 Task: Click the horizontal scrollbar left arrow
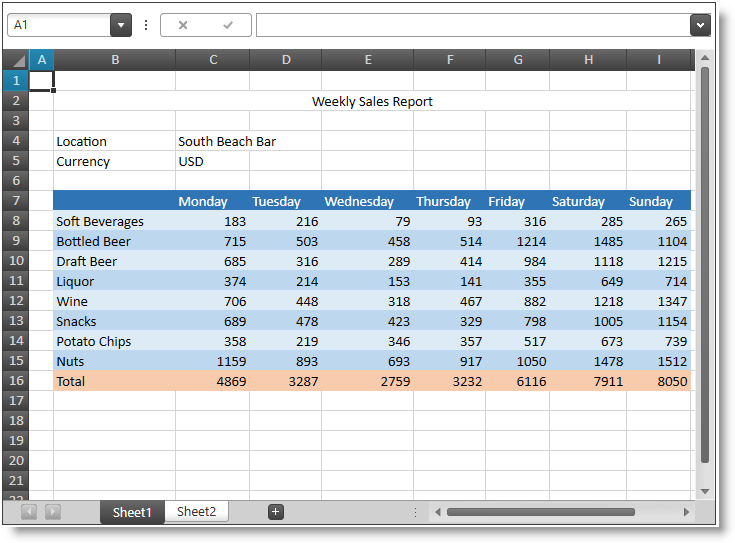[x=437, y=512]
